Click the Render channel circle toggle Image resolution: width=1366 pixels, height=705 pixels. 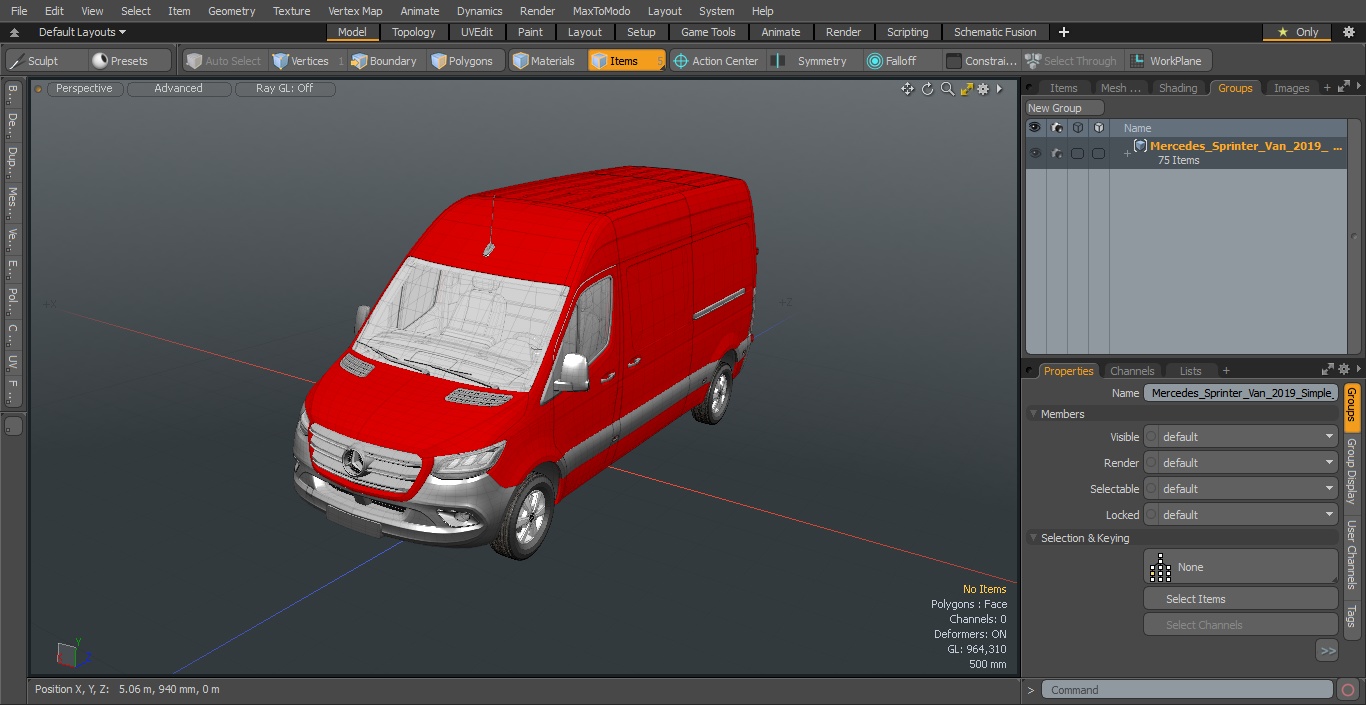pyautogui.click(x=1151, y=463)
